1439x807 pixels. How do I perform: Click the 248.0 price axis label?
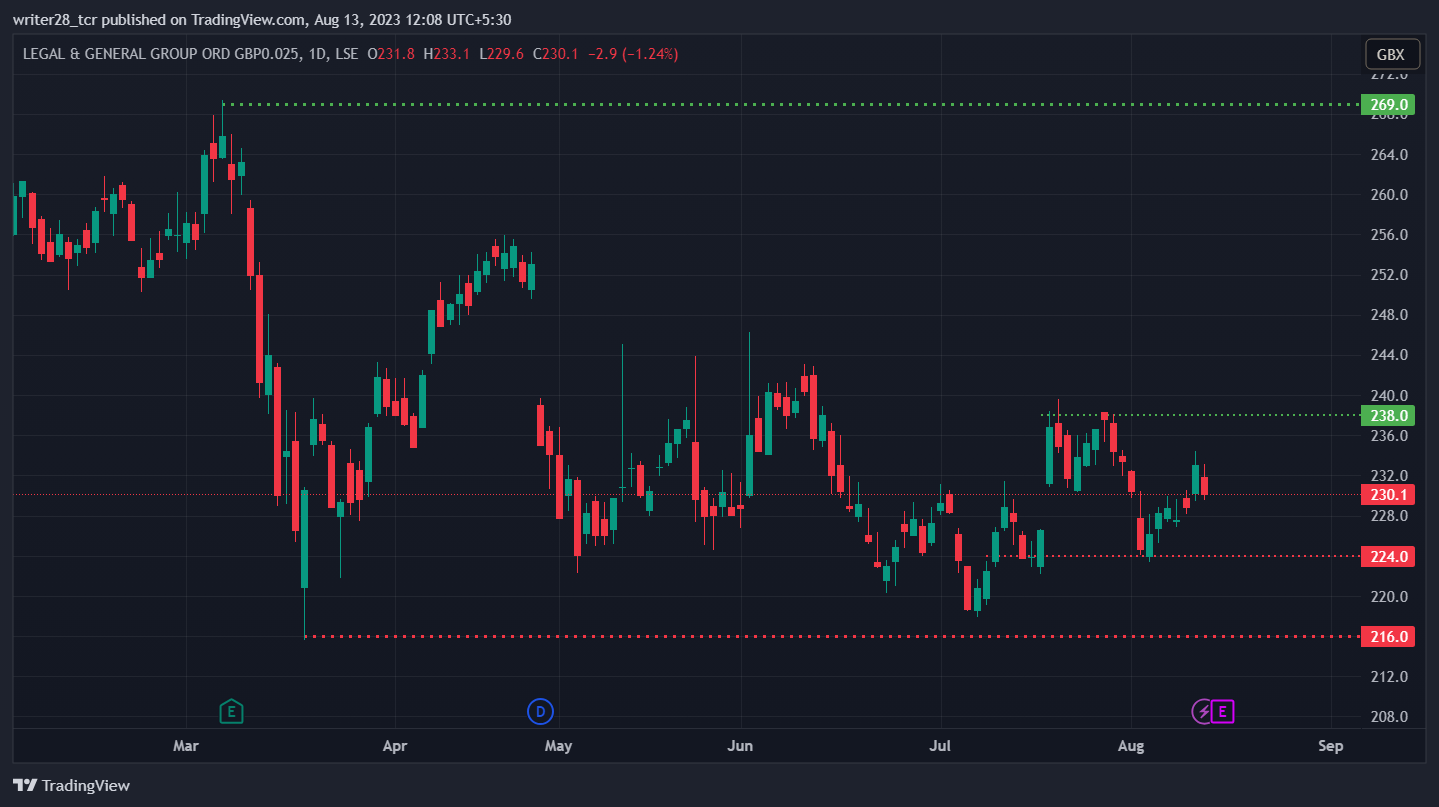[1389, 315]
